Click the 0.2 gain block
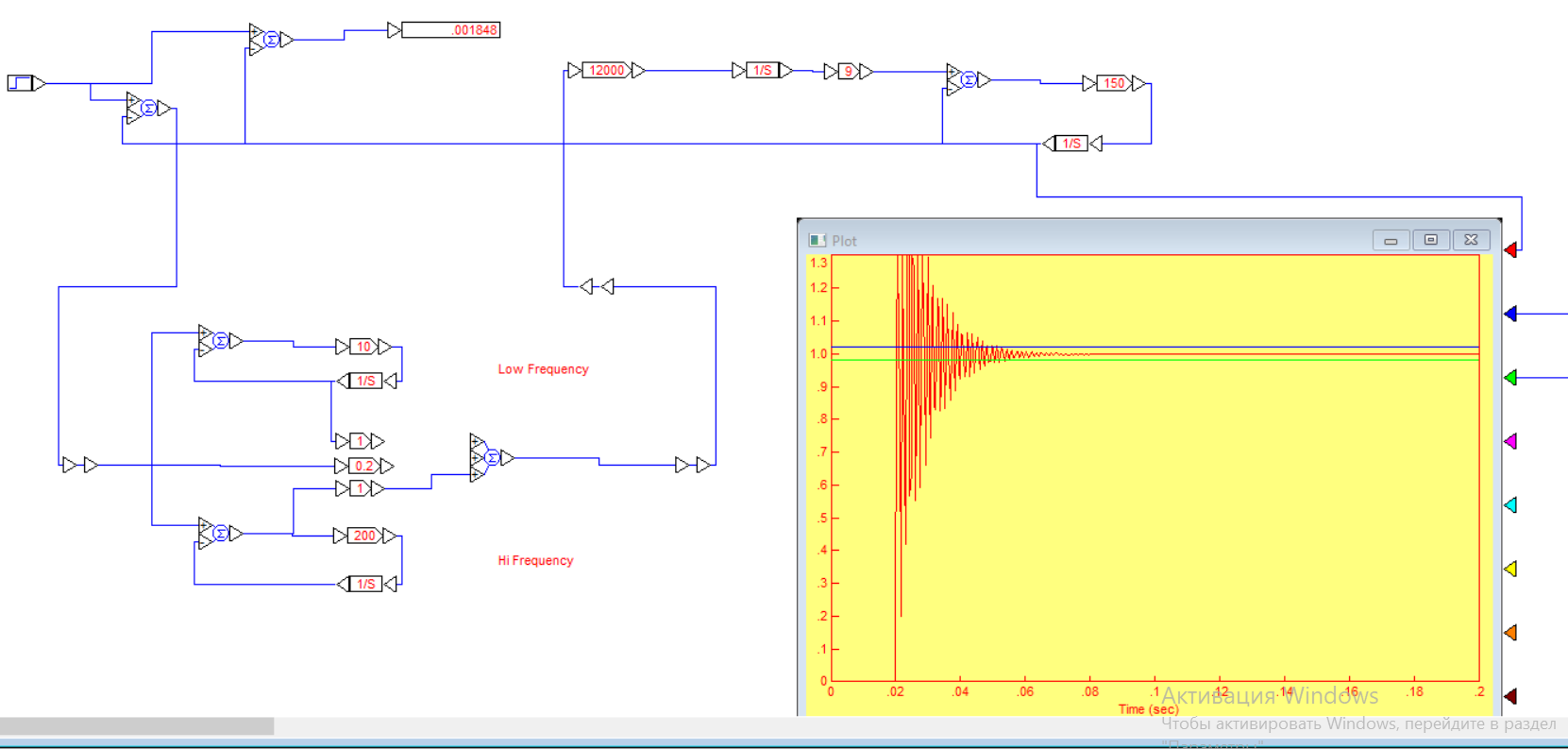Image resolution: width=1568 pixels, height=749 pixels. click(363, 466)
